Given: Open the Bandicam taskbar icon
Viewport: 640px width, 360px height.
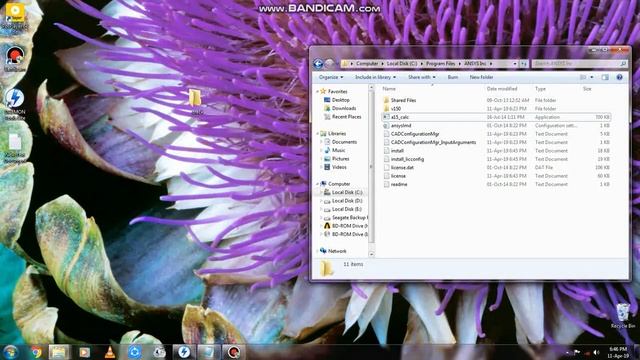Looking at the screenshot, I should click(x=233, y=352).
